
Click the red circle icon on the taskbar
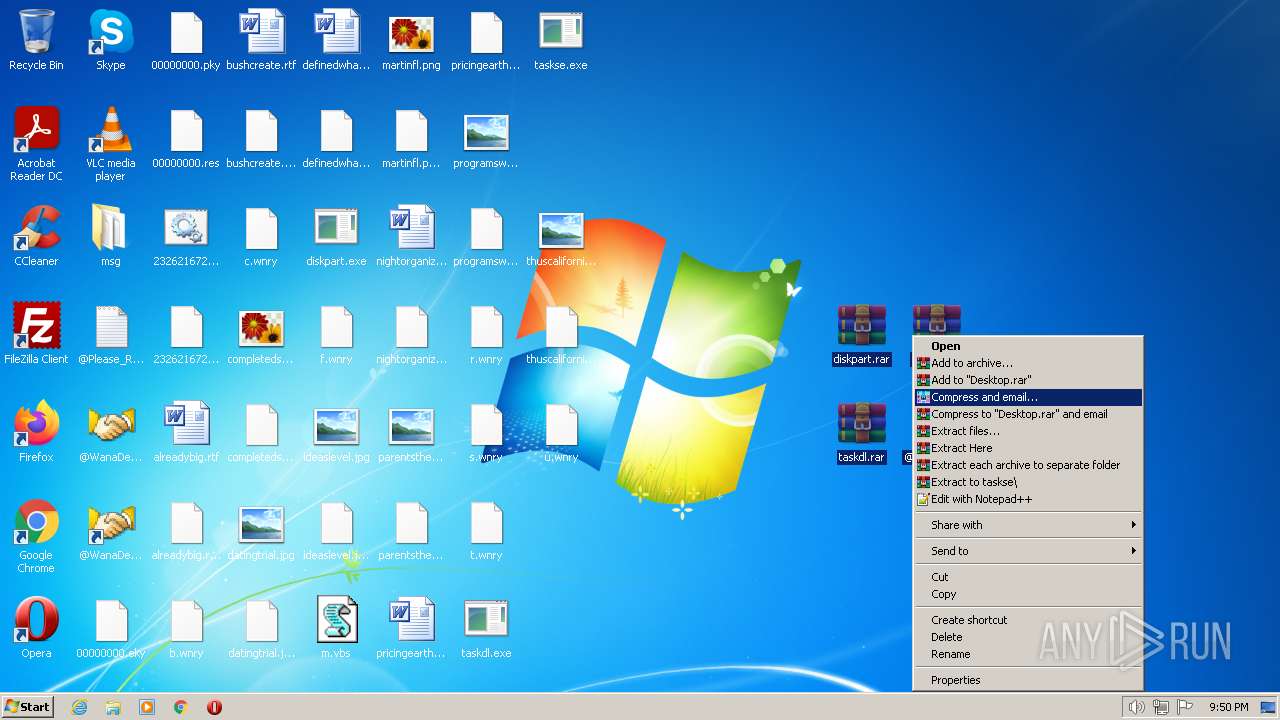(x=214, y=707)
